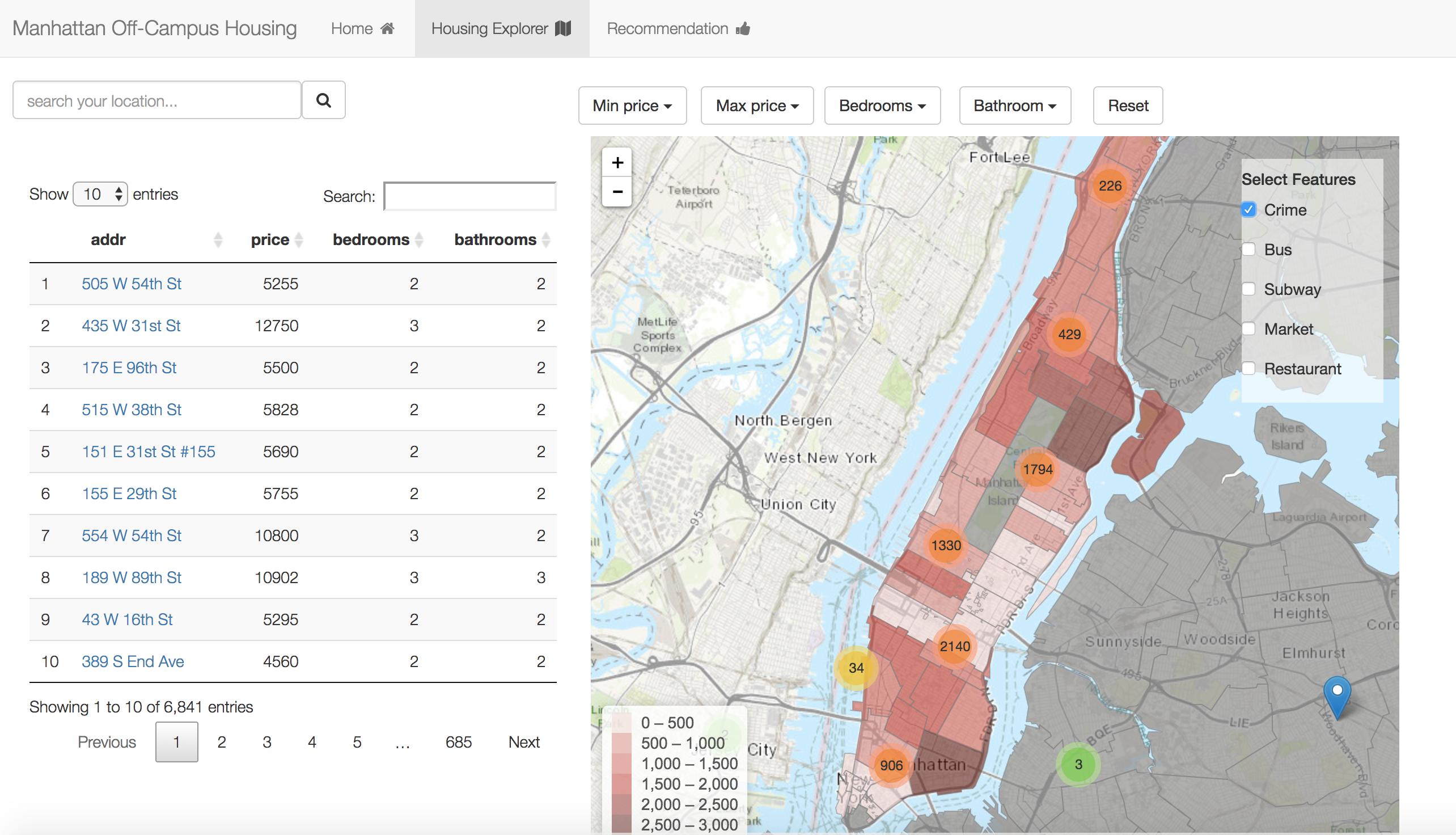Select current page 1 button
1456x835 pixels.
176,741
